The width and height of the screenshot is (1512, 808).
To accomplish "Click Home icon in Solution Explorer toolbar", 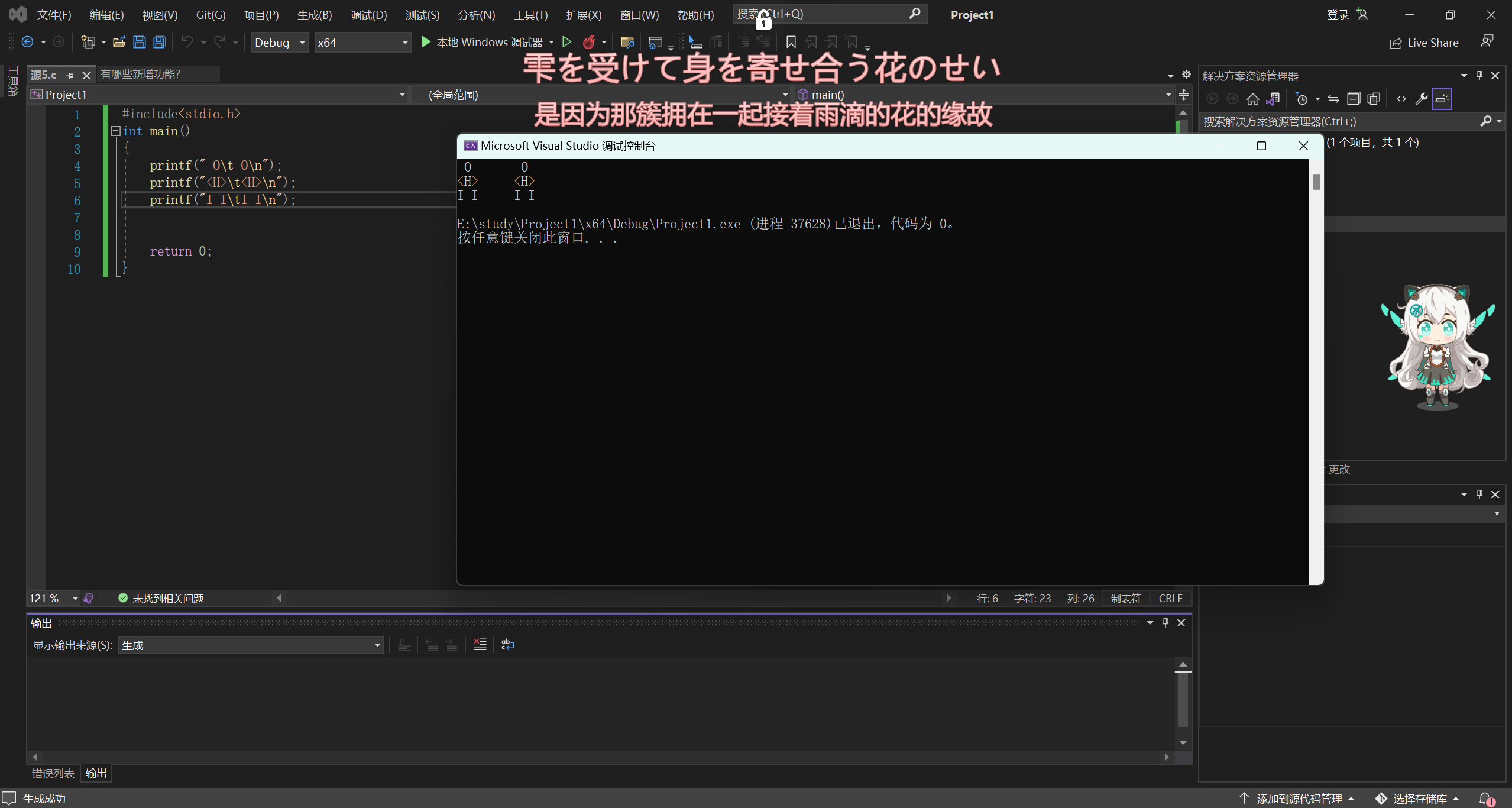I will coord(1252,99).
